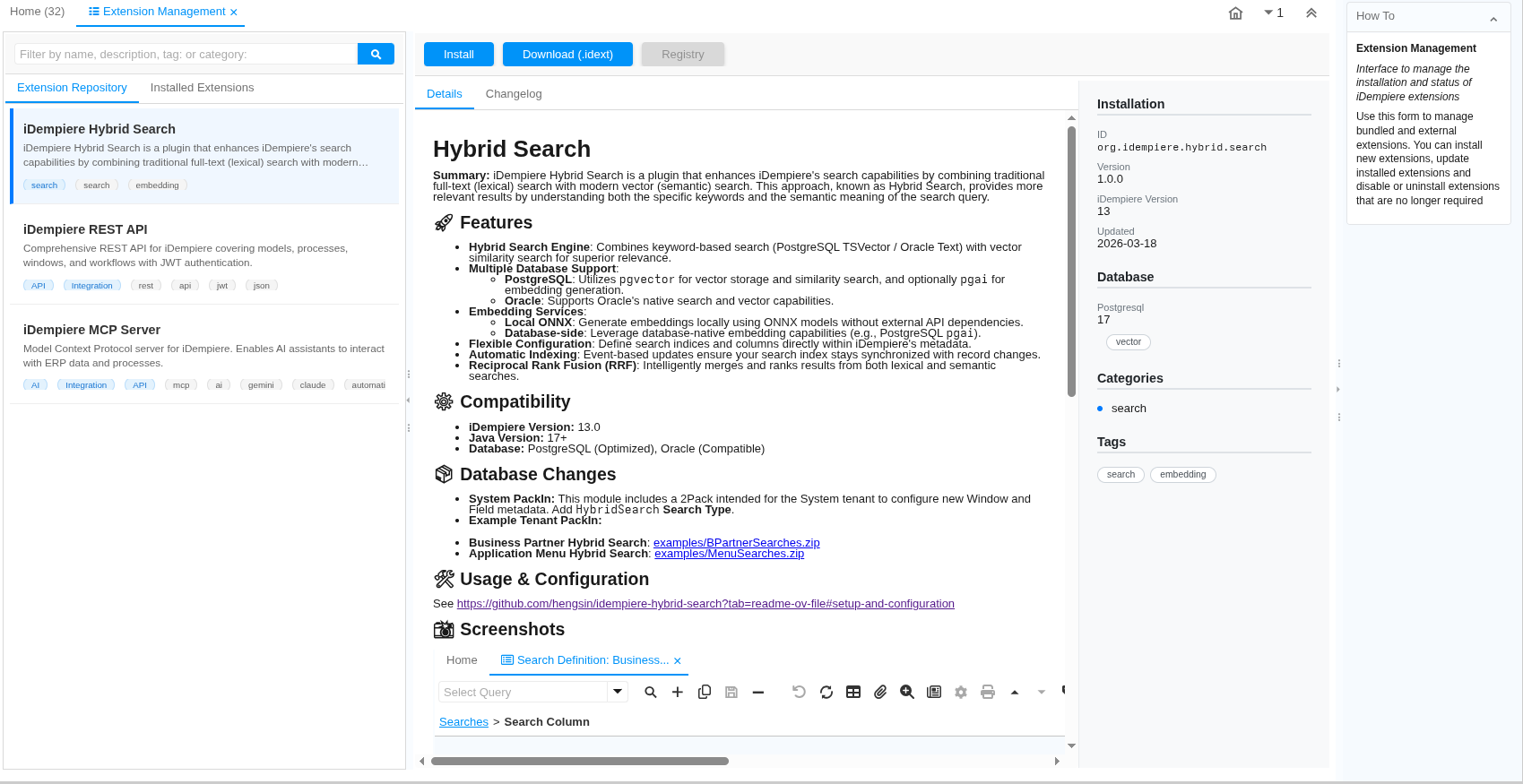The width and height of the screenshot is (1523, 784).
Task: Click the horizontal scrollbar left arrow
Action: (422, 761)
